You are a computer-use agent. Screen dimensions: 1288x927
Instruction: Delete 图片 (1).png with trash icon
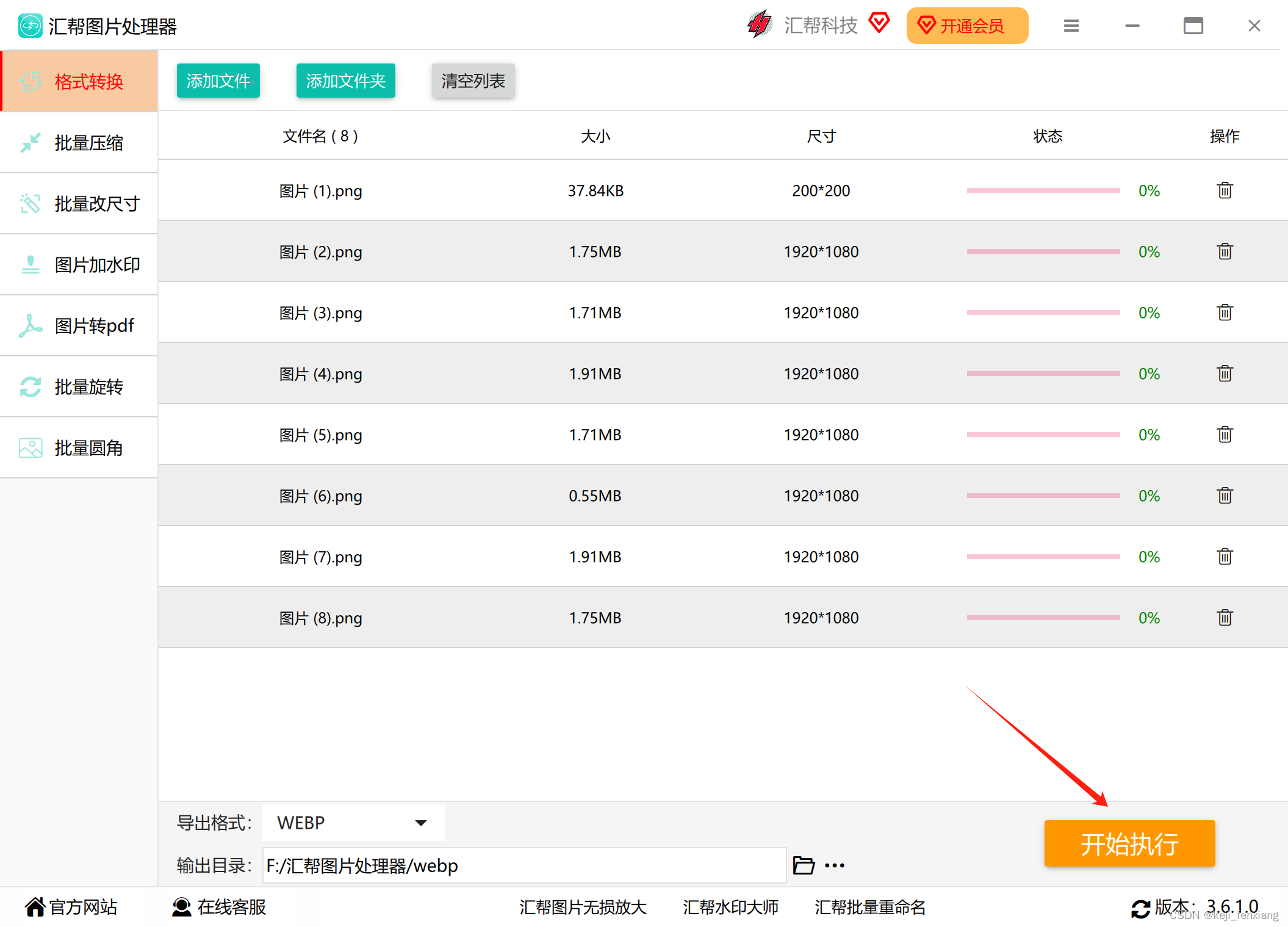[1225, 191]
